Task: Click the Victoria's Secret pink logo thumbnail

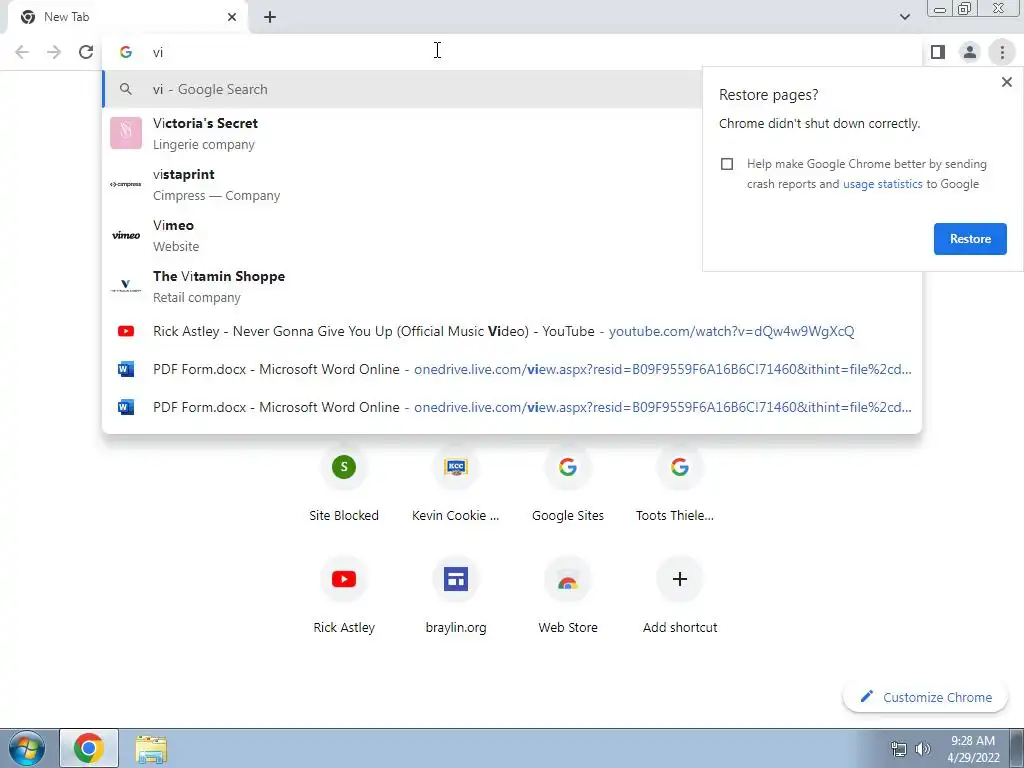Action: tap(126, 133)
